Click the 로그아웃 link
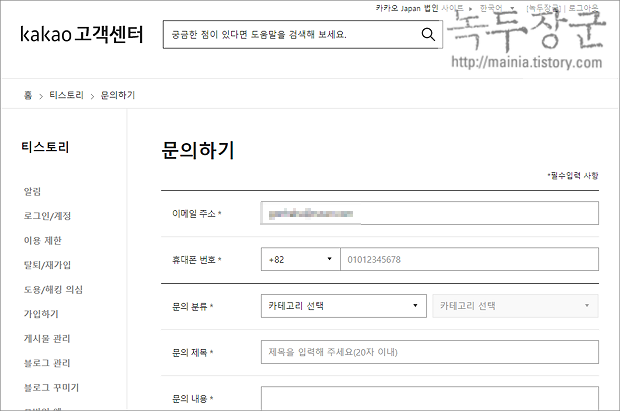This screenshot has width=620, height=411. click(x=583, y=8)
